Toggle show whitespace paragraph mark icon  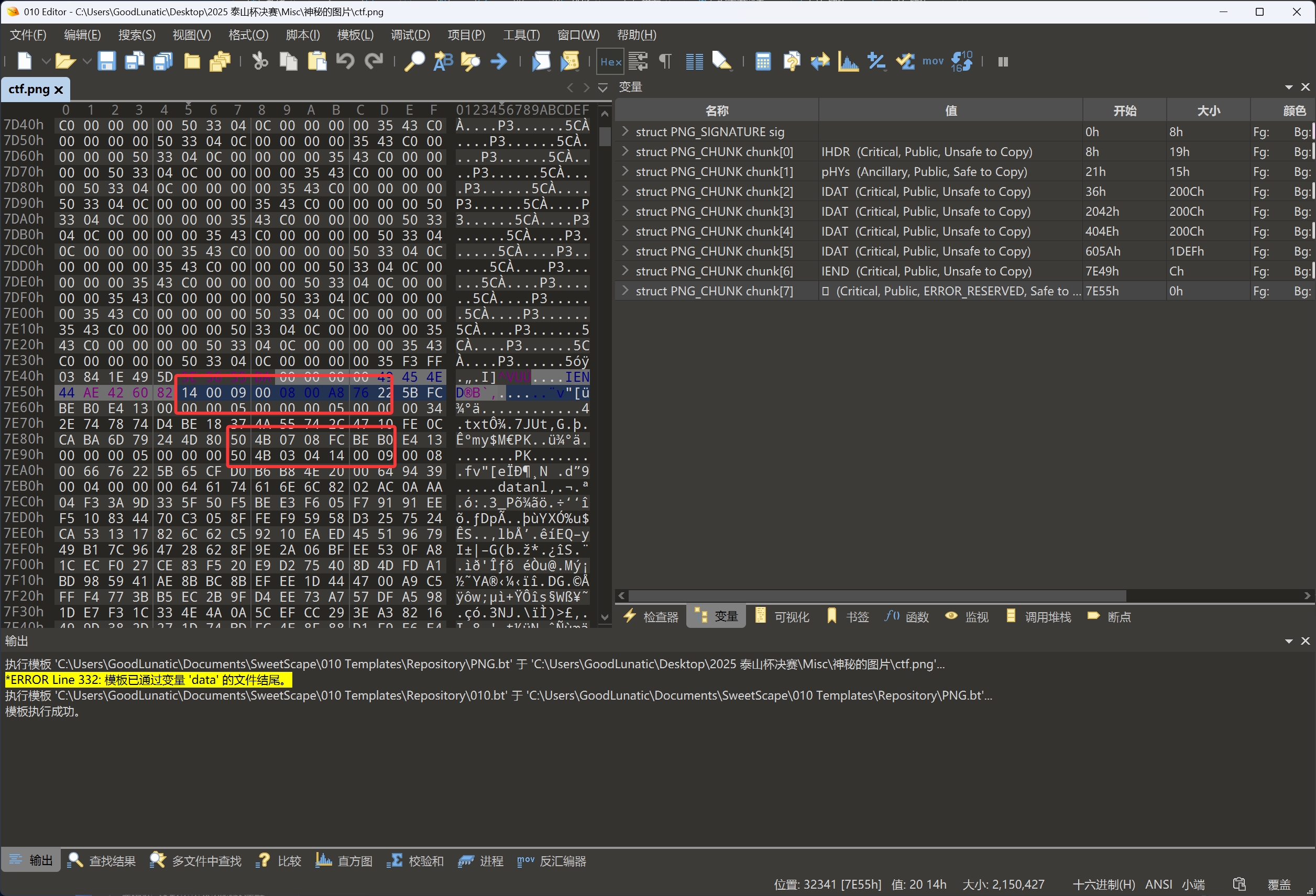coord(665,61)
